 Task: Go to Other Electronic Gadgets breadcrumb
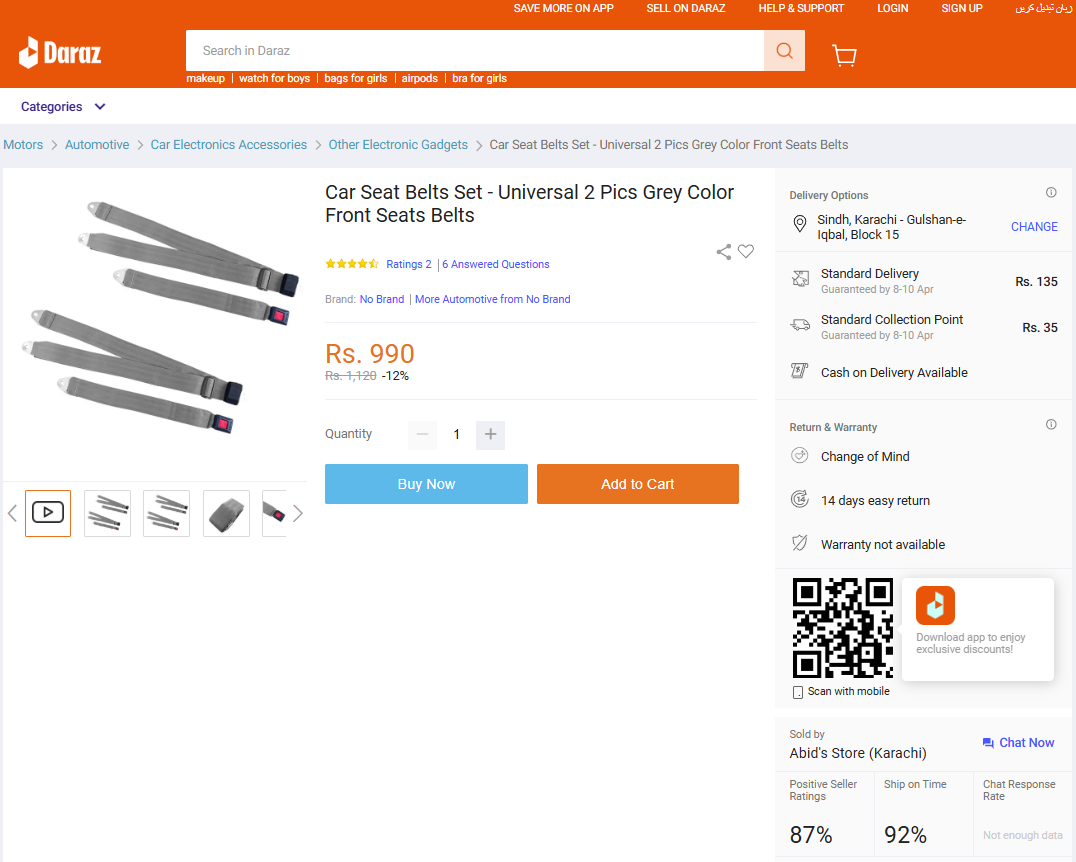398,145
